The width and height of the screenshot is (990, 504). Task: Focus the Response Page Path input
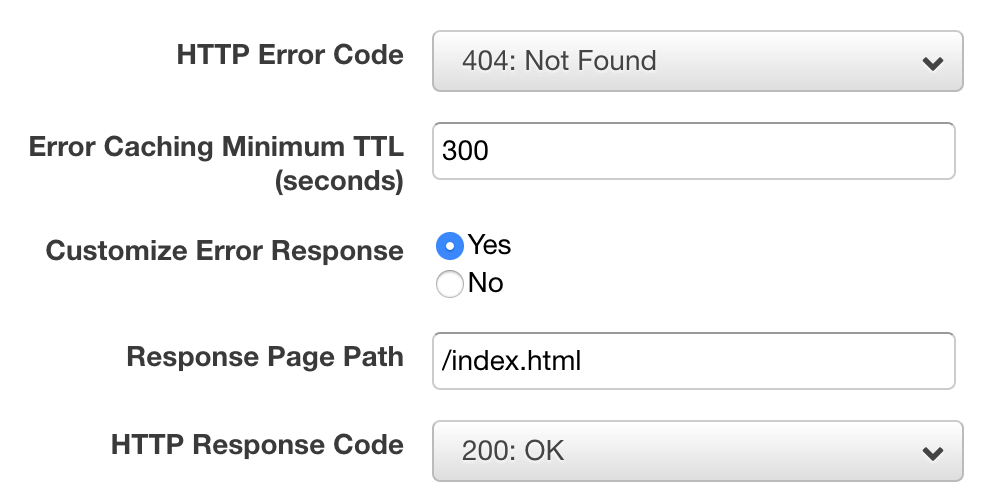coord(694,361)
